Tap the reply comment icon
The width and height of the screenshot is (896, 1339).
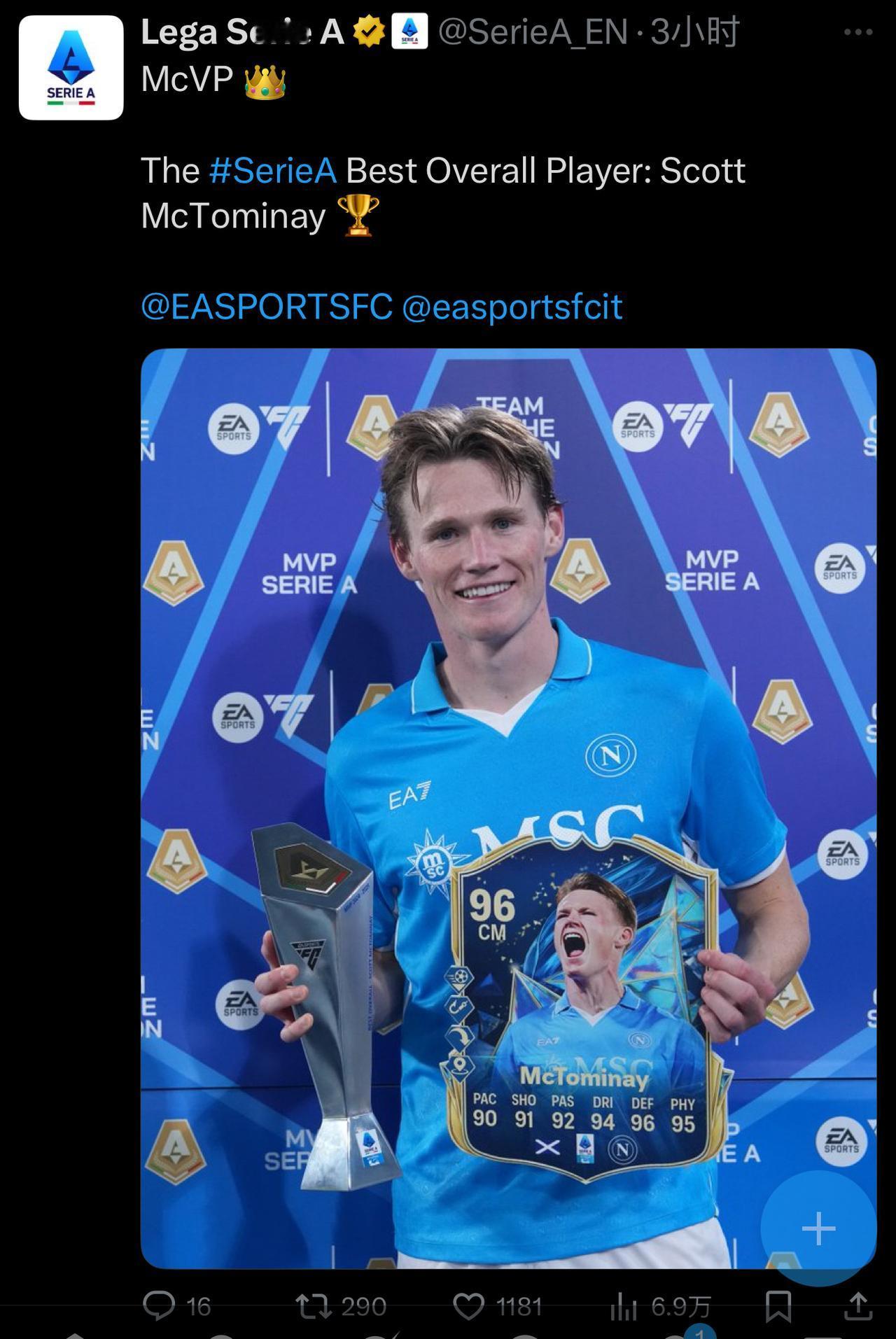point(159,1305)
